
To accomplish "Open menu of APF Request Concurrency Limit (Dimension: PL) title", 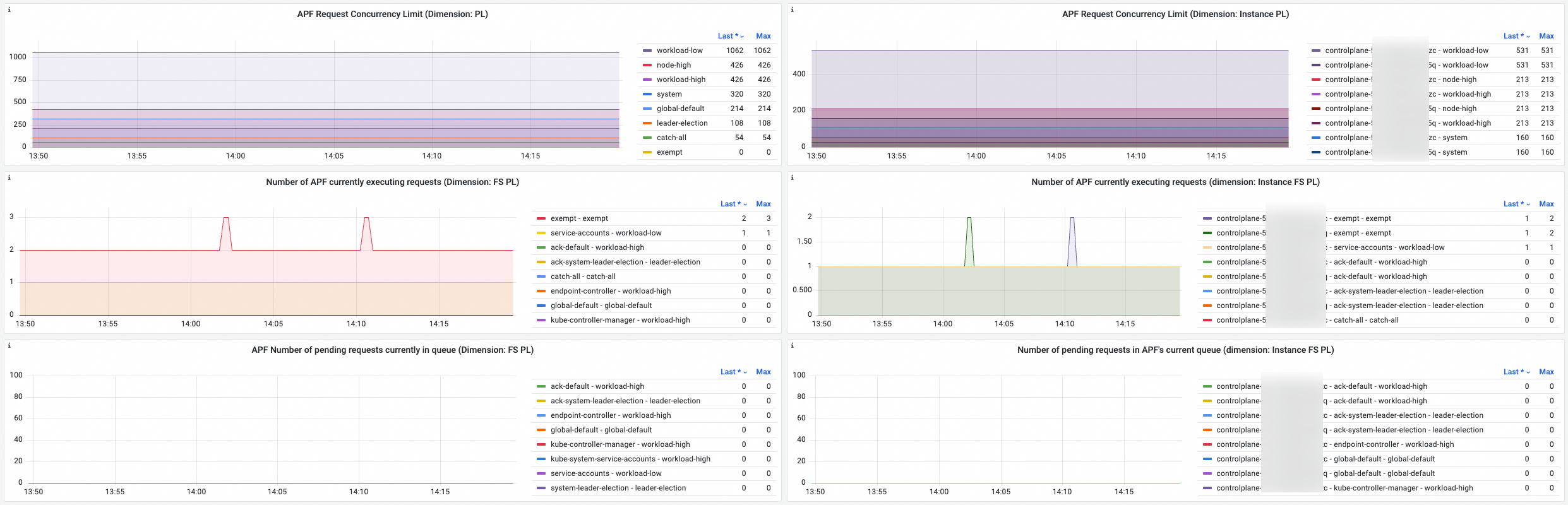I will 392,14.
